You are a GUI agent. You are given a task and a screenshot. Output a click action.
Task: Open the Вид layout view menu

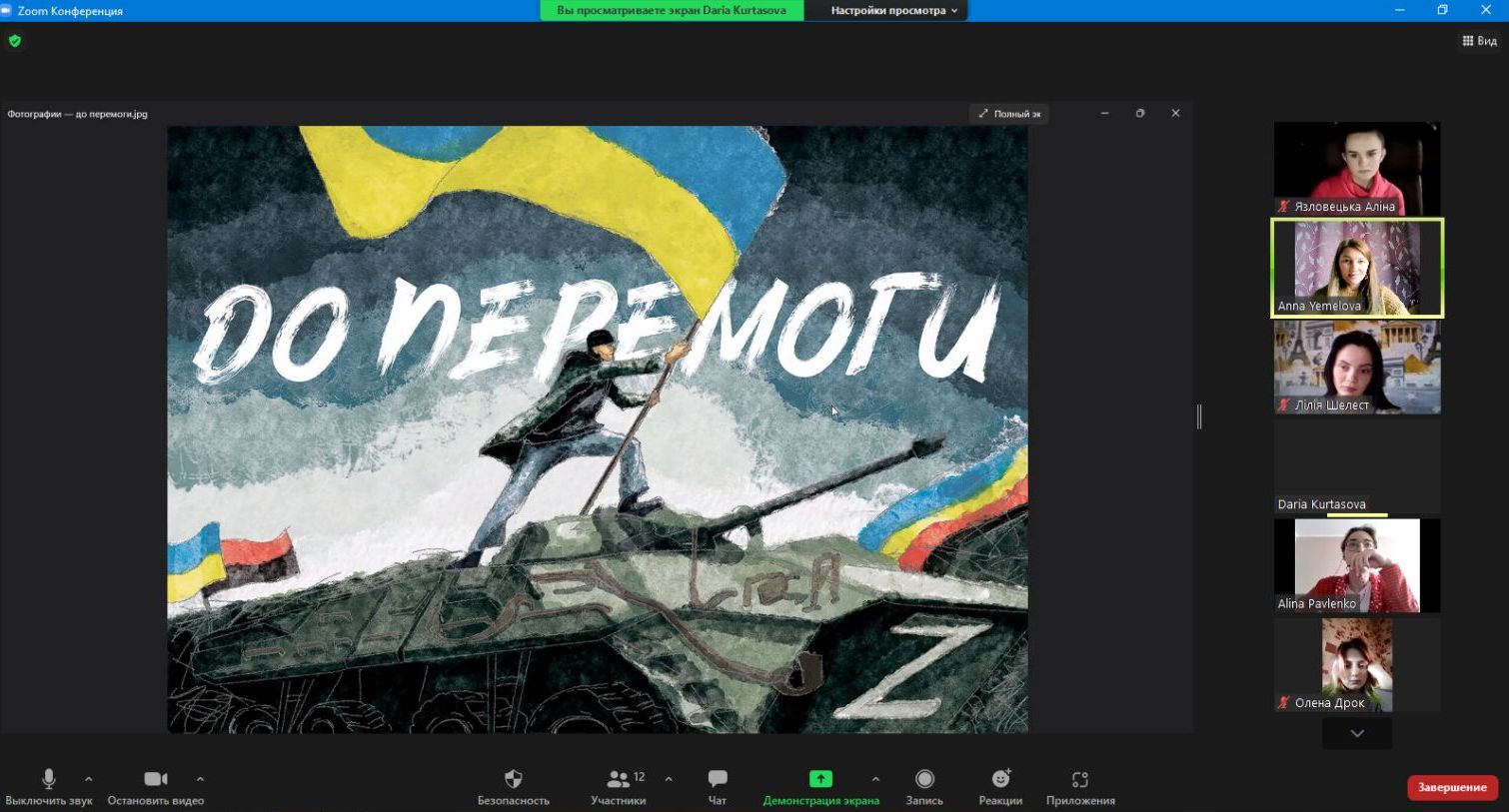click(x=1480, y=41)
